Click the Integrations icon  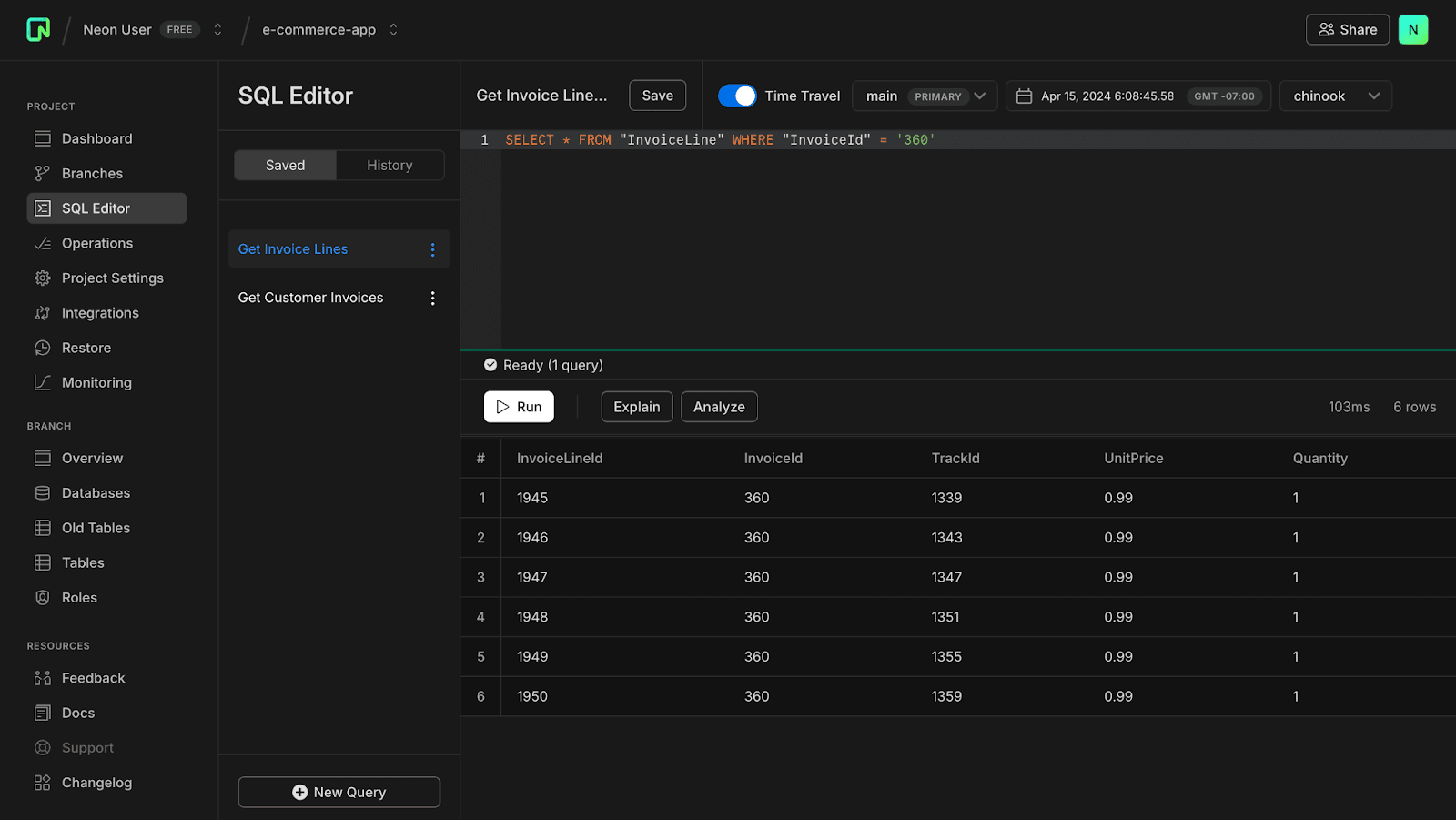43,313
